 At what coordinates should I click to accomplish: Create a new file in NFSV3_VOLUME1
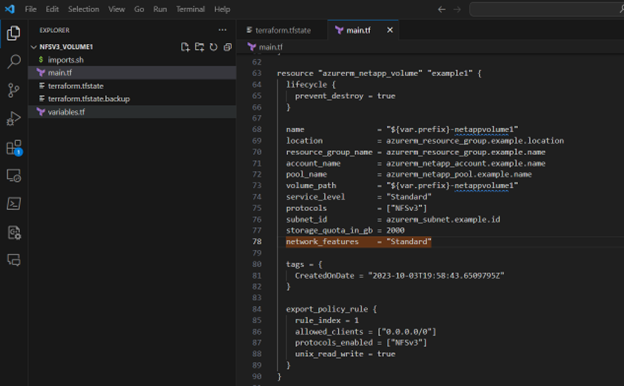pyautogui.click(x=185, y=47)
